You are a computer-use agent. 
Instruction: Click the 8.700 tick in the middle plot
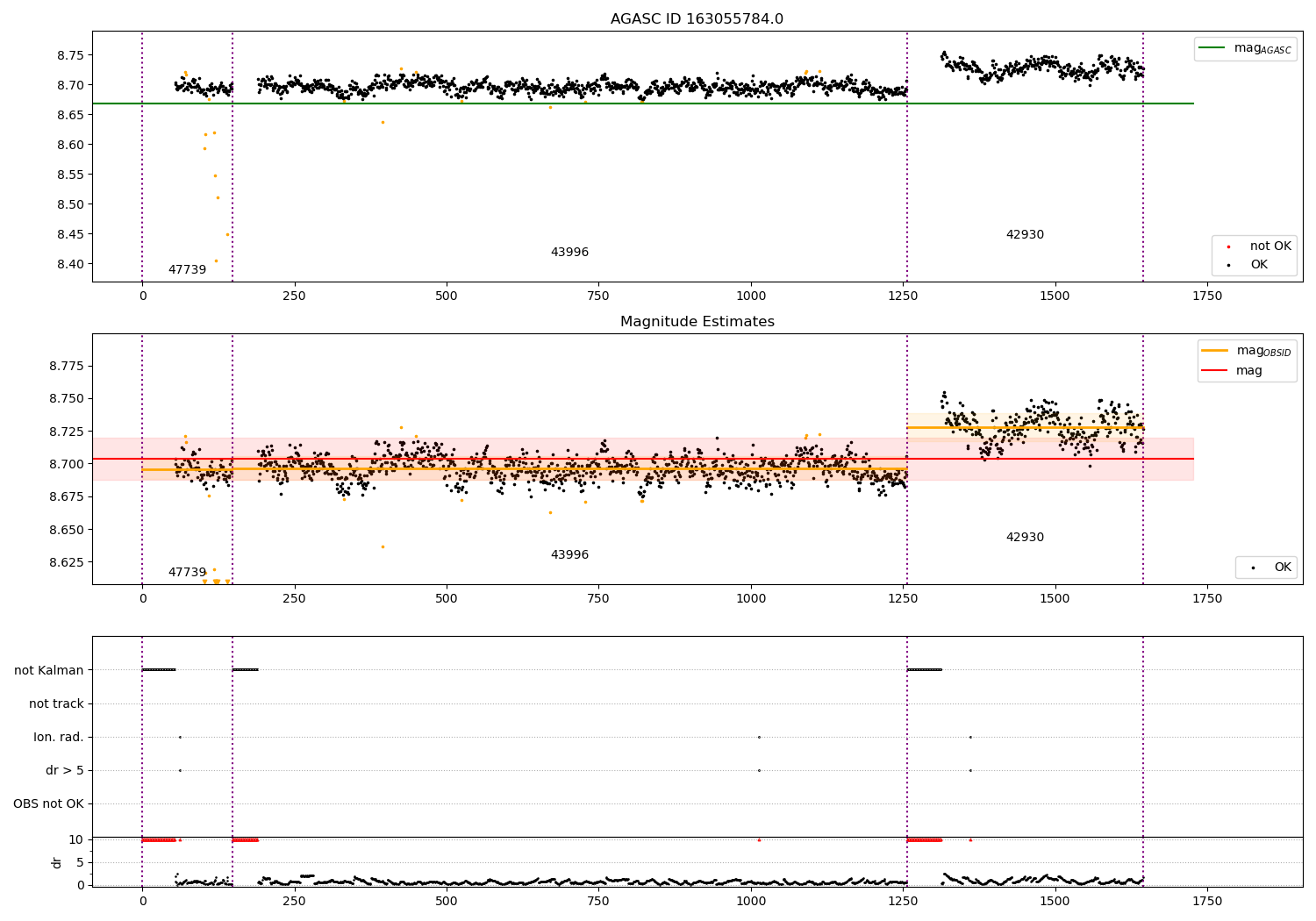[66, 464]
